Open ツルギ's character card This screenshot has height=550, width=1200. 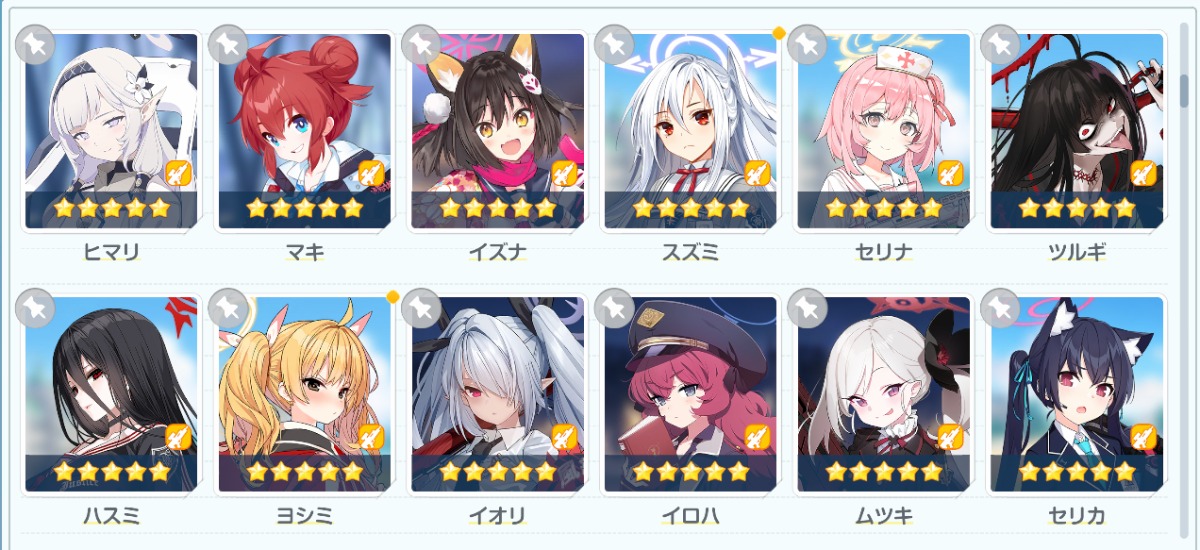pos(1077,131)
